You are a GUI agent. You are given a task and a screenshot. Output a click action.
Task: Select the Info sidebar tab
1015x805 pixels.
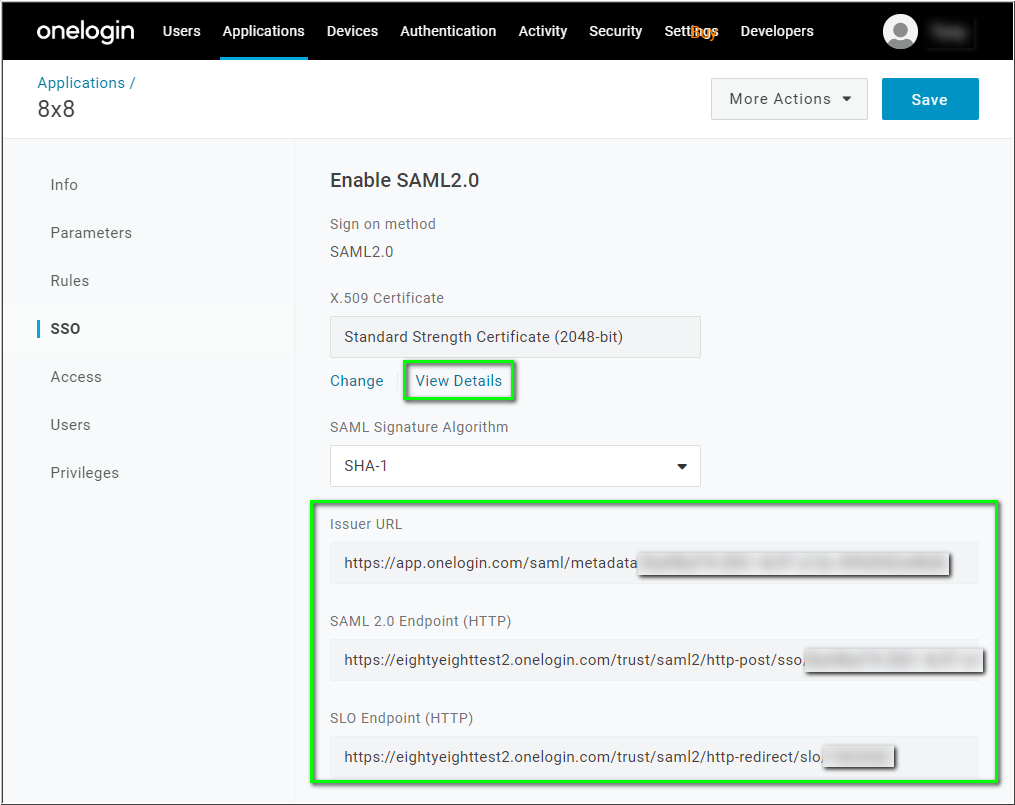click(x=64, y=185)
